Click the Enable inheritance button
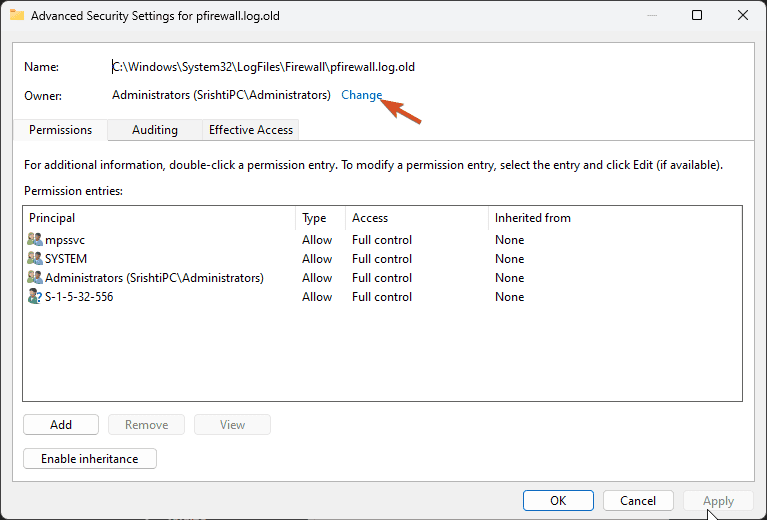 pyautogui.click(x=90, y=459)
